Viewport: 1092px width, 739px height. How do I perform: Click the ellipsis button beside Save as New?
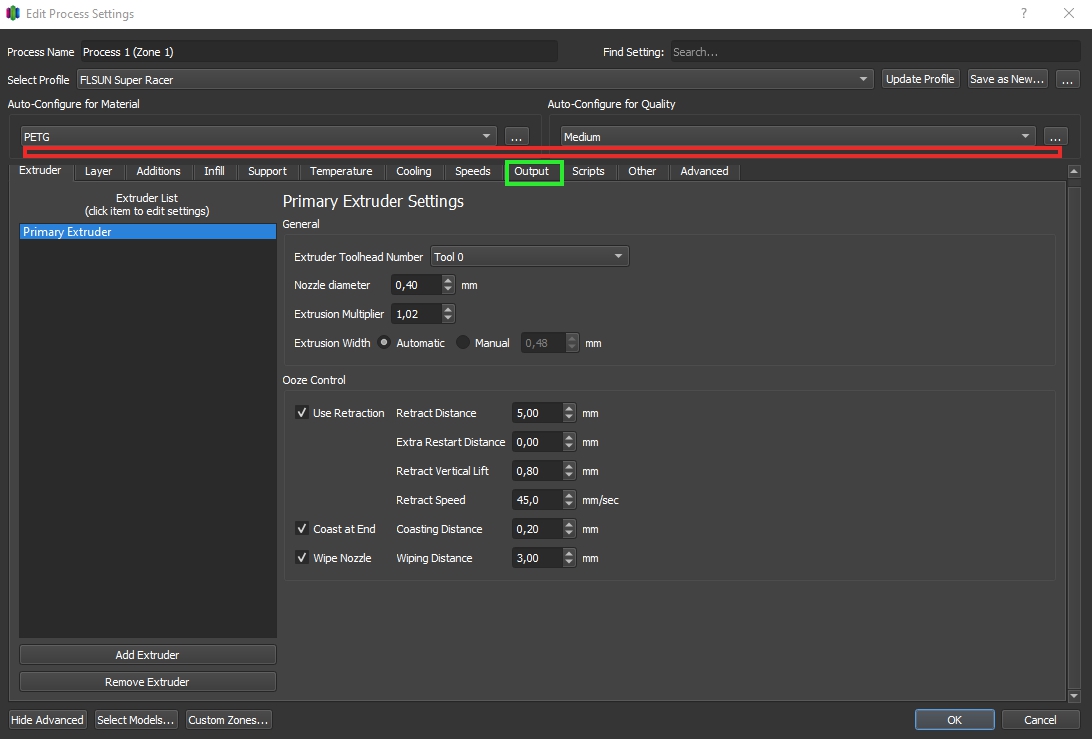[x=1067, y=79]
